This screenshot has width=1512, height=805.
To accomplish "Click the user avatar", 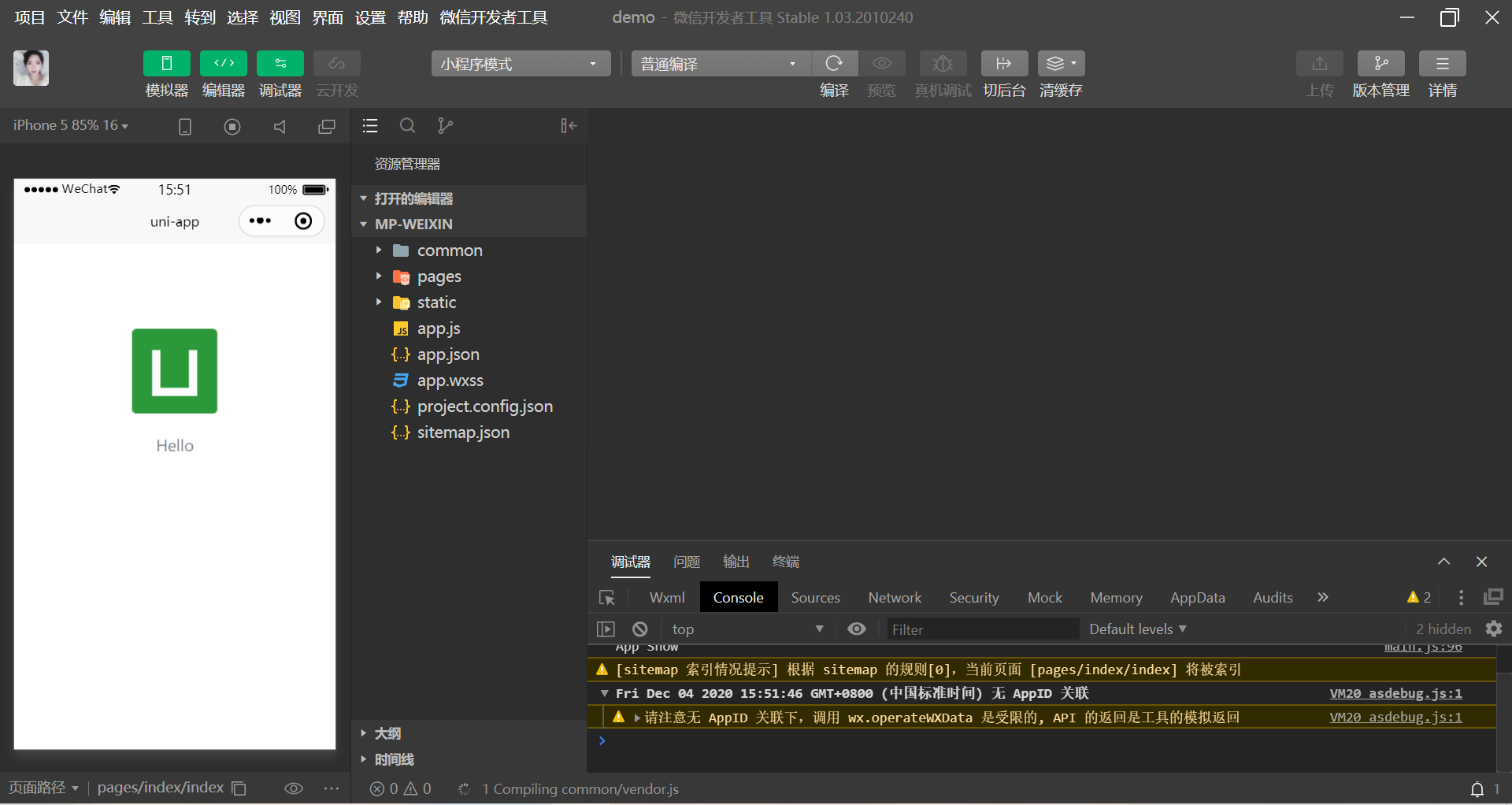I will tap(31, 68).
